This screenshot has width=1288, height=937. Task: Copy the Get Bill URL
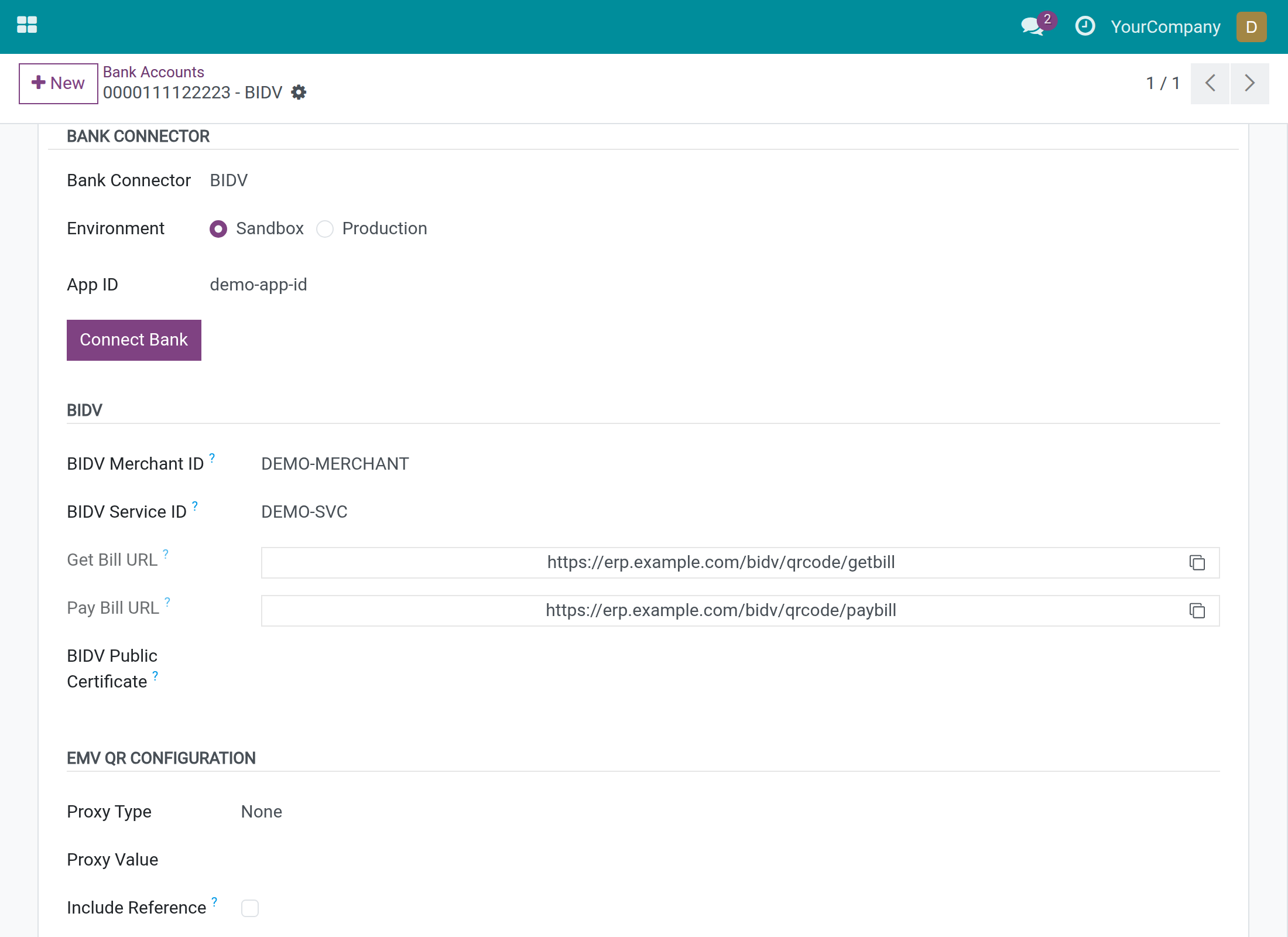point(1197,563)
